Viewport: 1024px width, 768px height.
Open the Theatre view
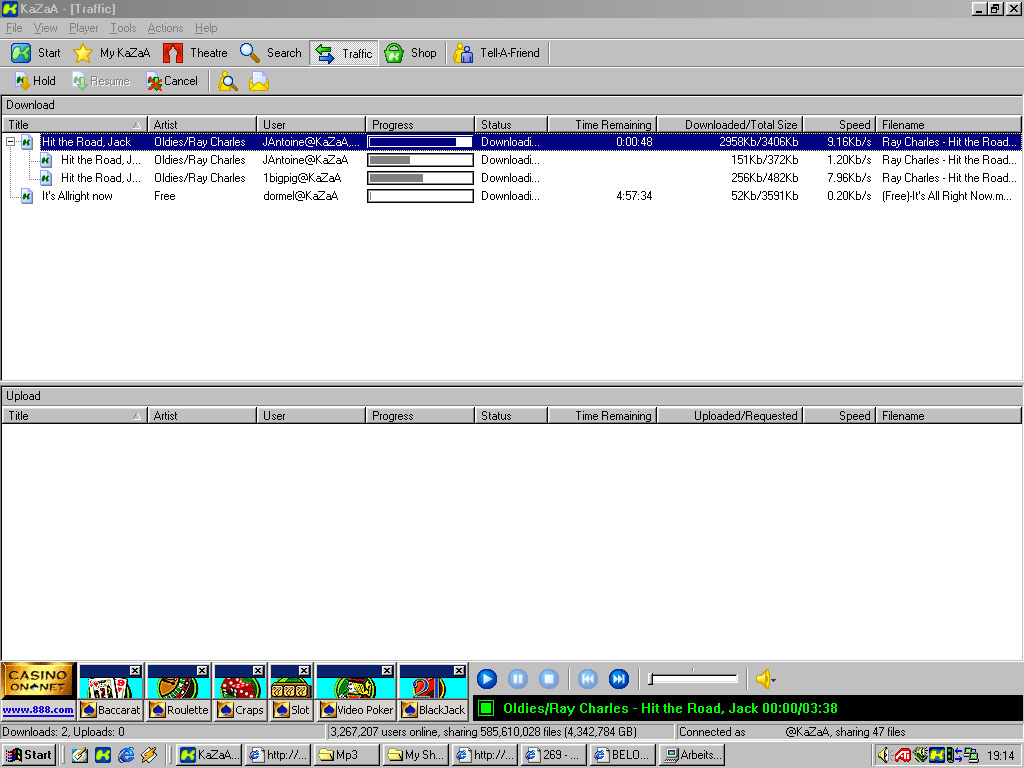[x=195, y=53]
